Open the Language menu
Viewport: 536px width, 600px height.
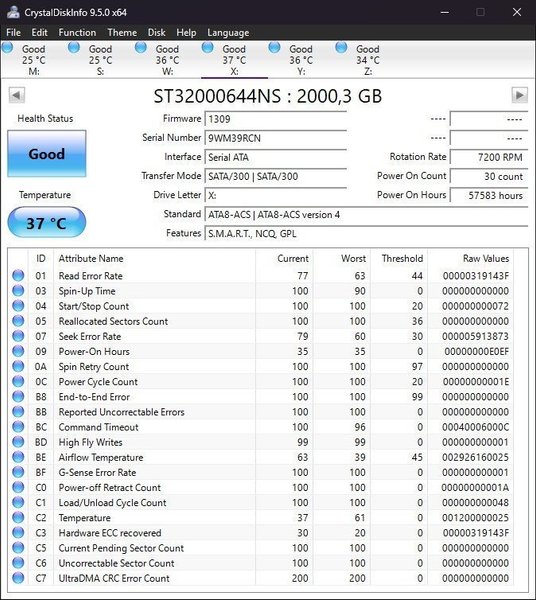click(x=228, y=33)
